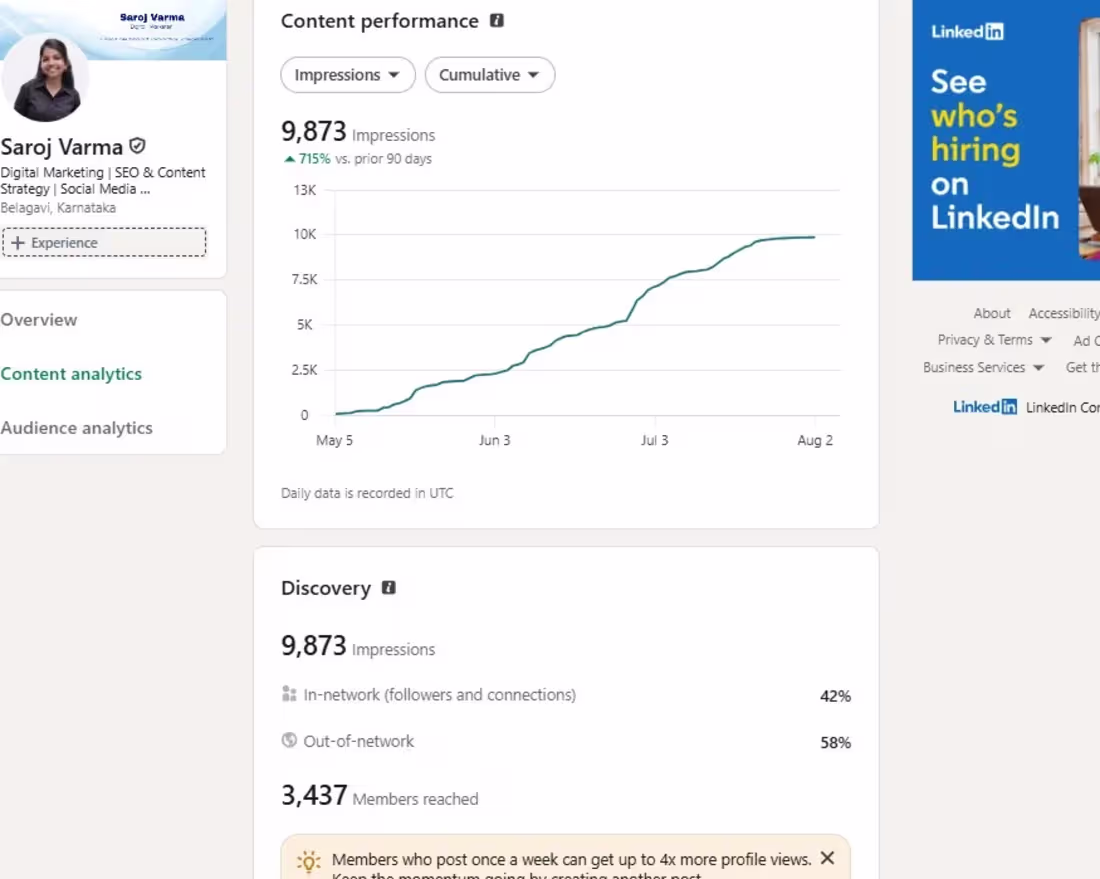
Task: Click plus icon on Experience button
Action: point(18,243)
